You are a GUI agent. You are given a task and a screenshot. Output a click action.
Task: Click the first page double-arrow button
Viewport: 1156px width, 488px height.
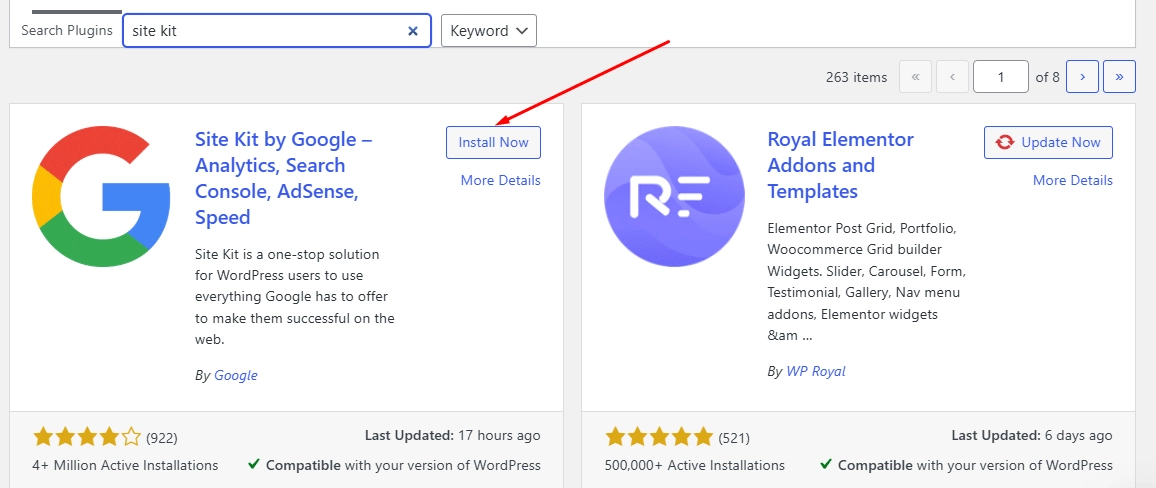coord(916,77)
